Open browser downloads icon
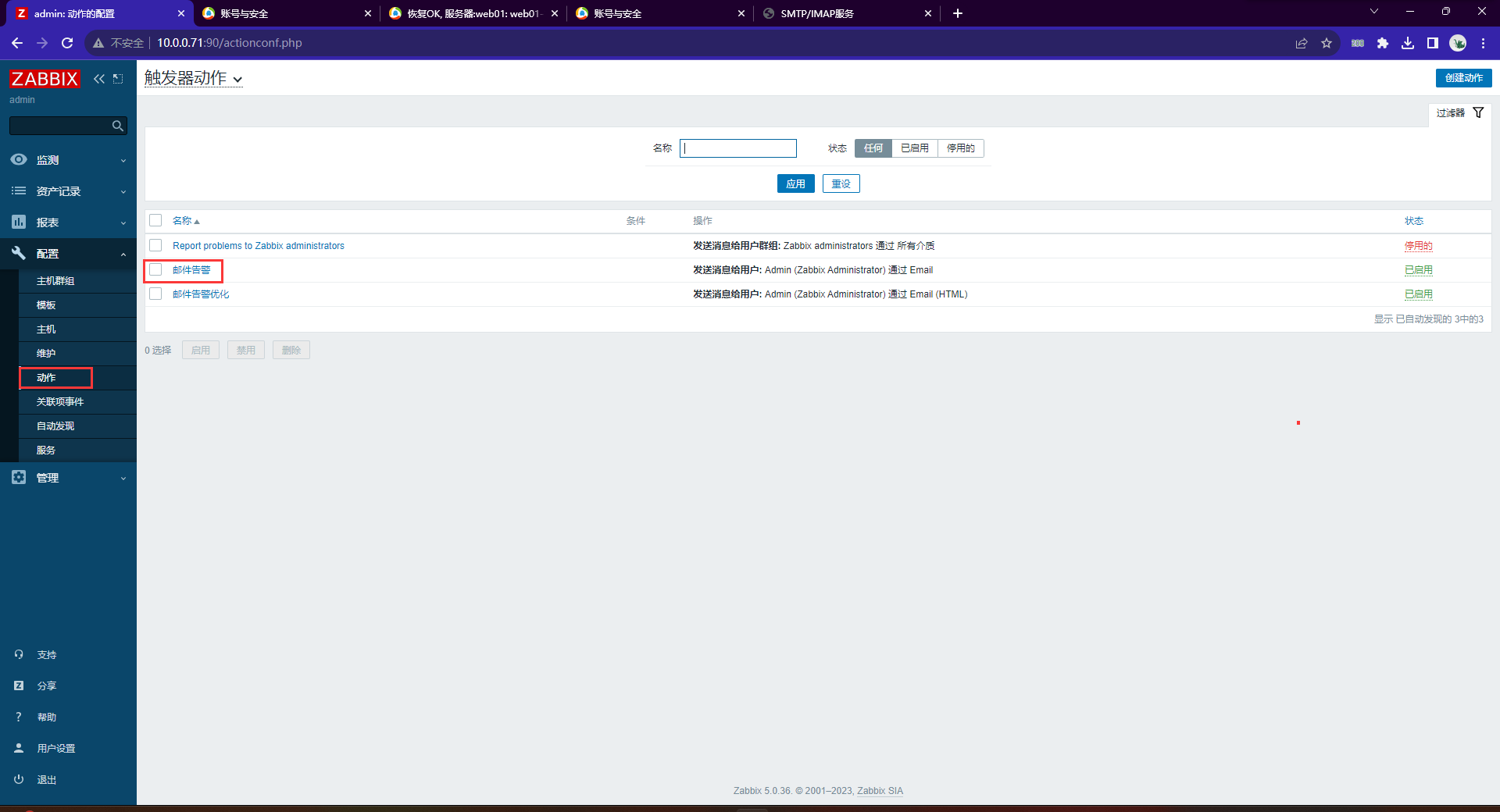Screen dimensions: 1500x812 point(1408,43)
